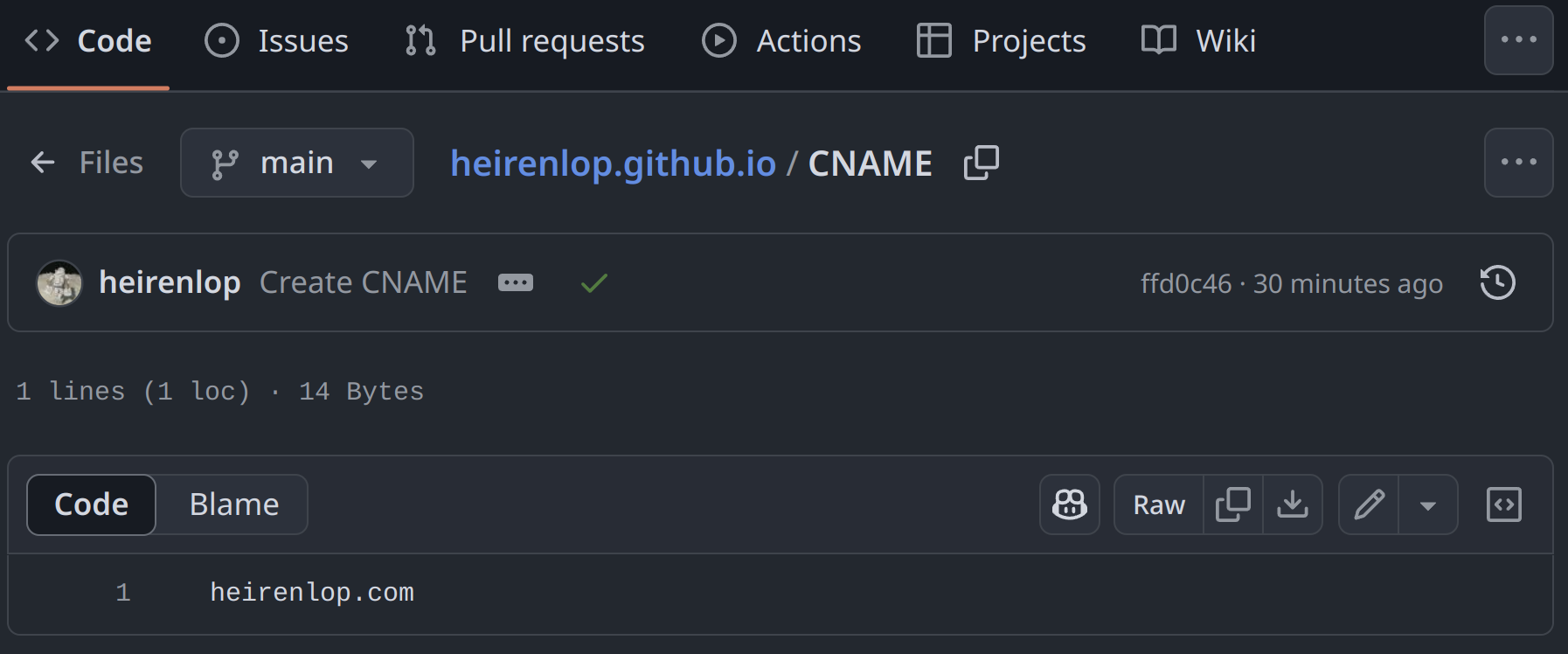Open the Raw file view
Screen dimensions: 1568x654
coord(1159,504)
